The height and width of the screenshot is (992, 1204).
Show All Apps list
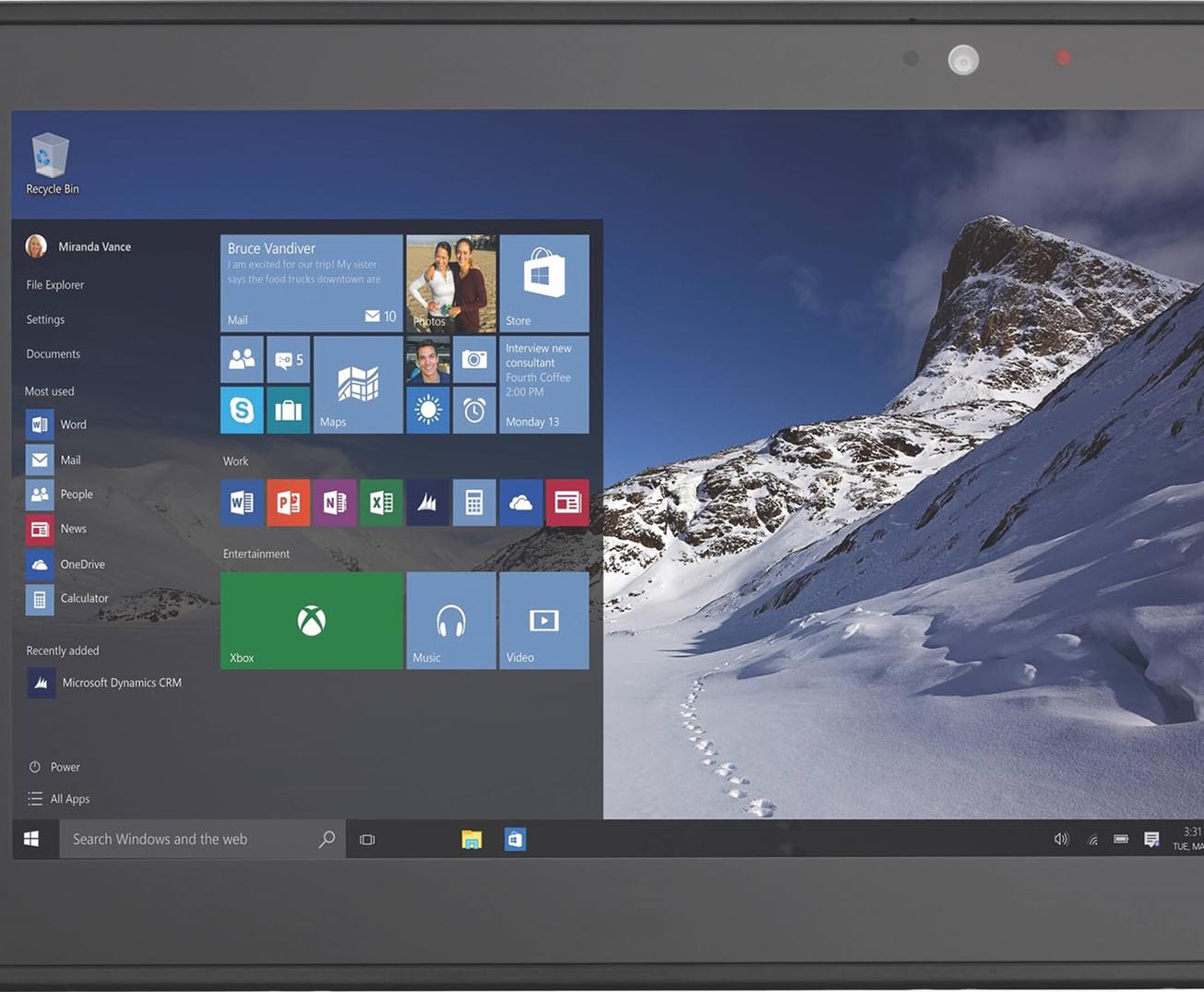pyautogui.click(x=59, y=799)
